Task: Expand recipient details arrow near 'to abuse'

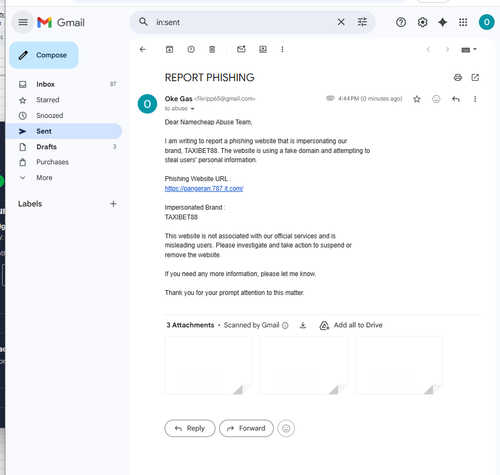Action: 192,109
